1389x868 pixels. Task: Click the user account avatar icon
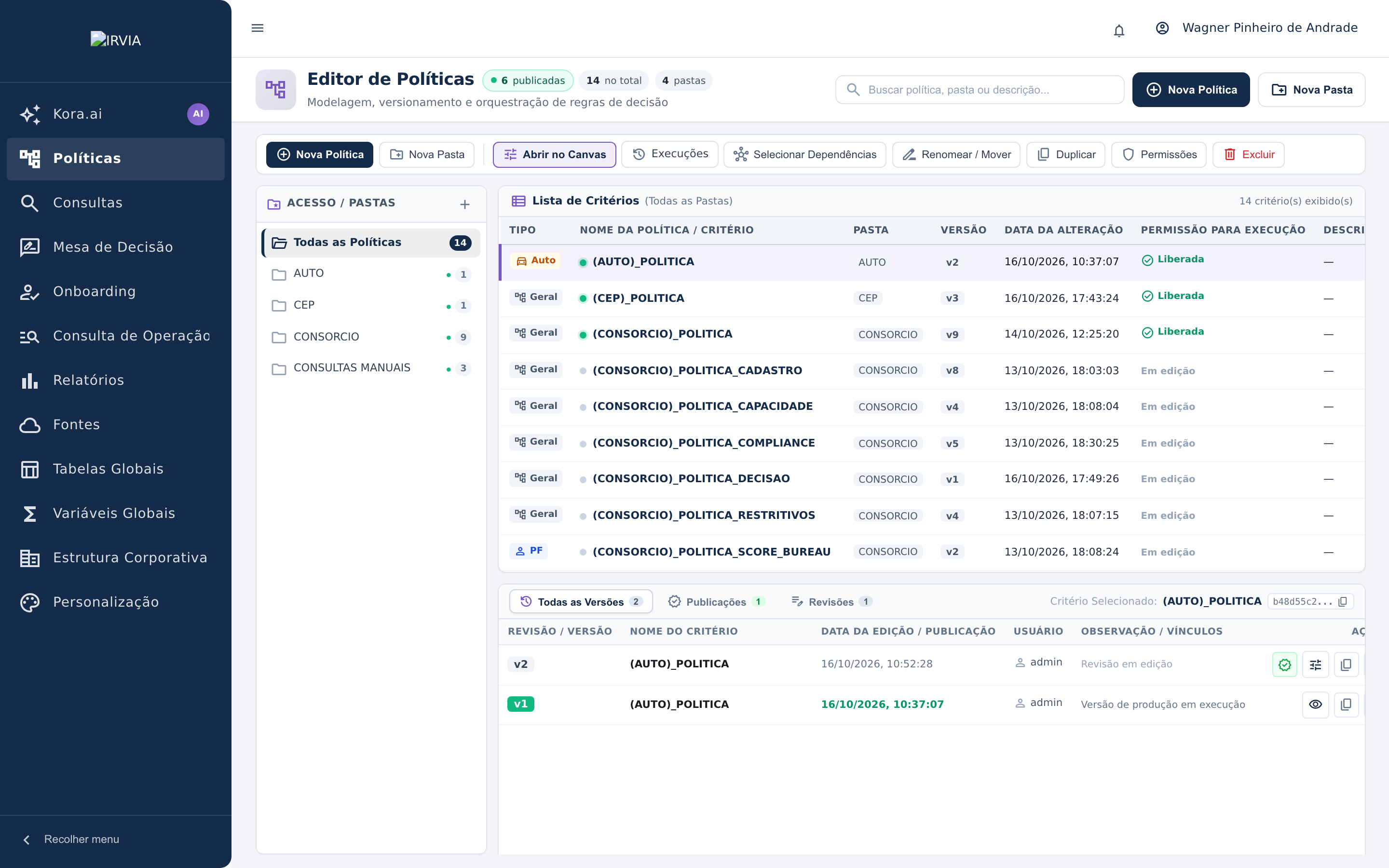tap(1162, 28)
